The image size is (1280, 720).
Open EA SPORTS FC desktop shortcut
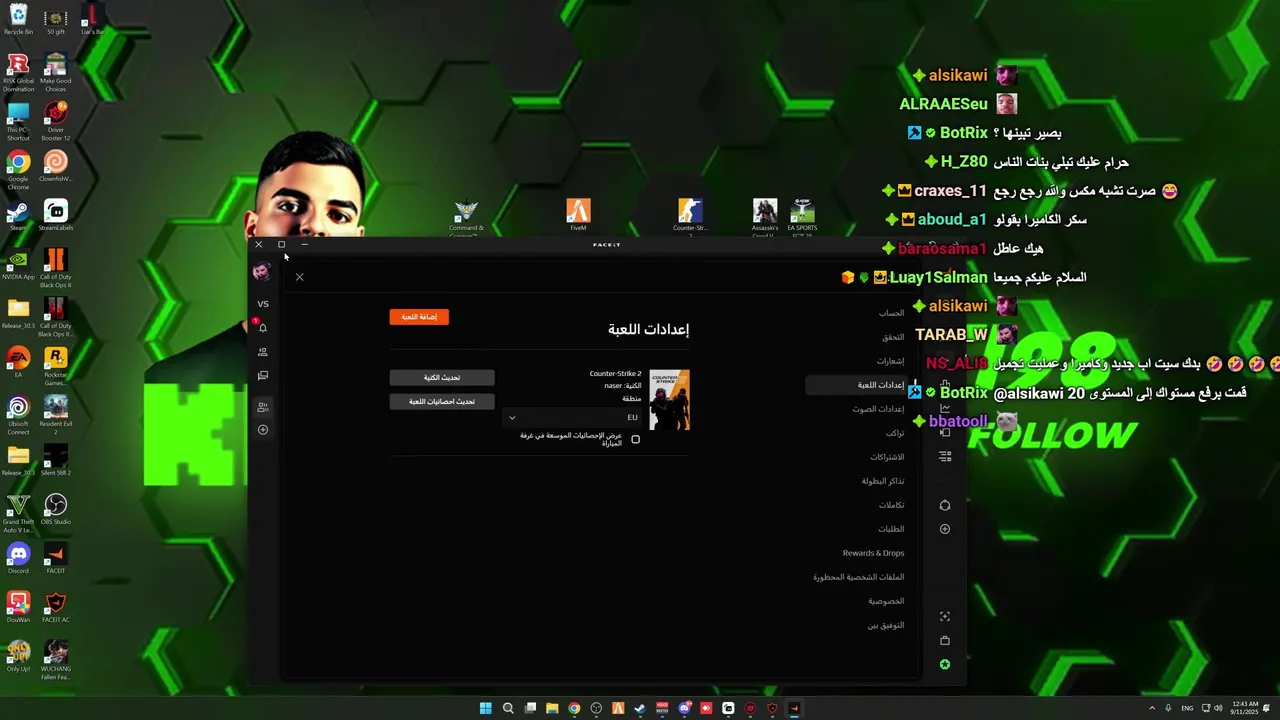(802, 215)
